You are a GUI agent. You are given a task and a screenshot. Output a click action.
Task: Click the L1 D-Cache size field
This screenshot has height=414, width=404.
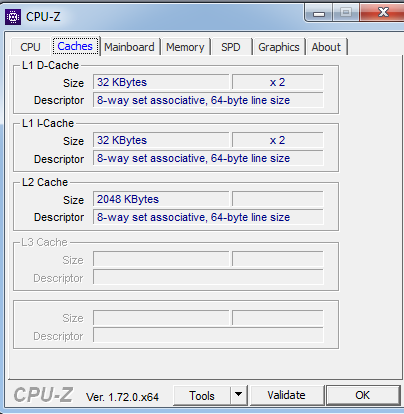tap(161, 82)
